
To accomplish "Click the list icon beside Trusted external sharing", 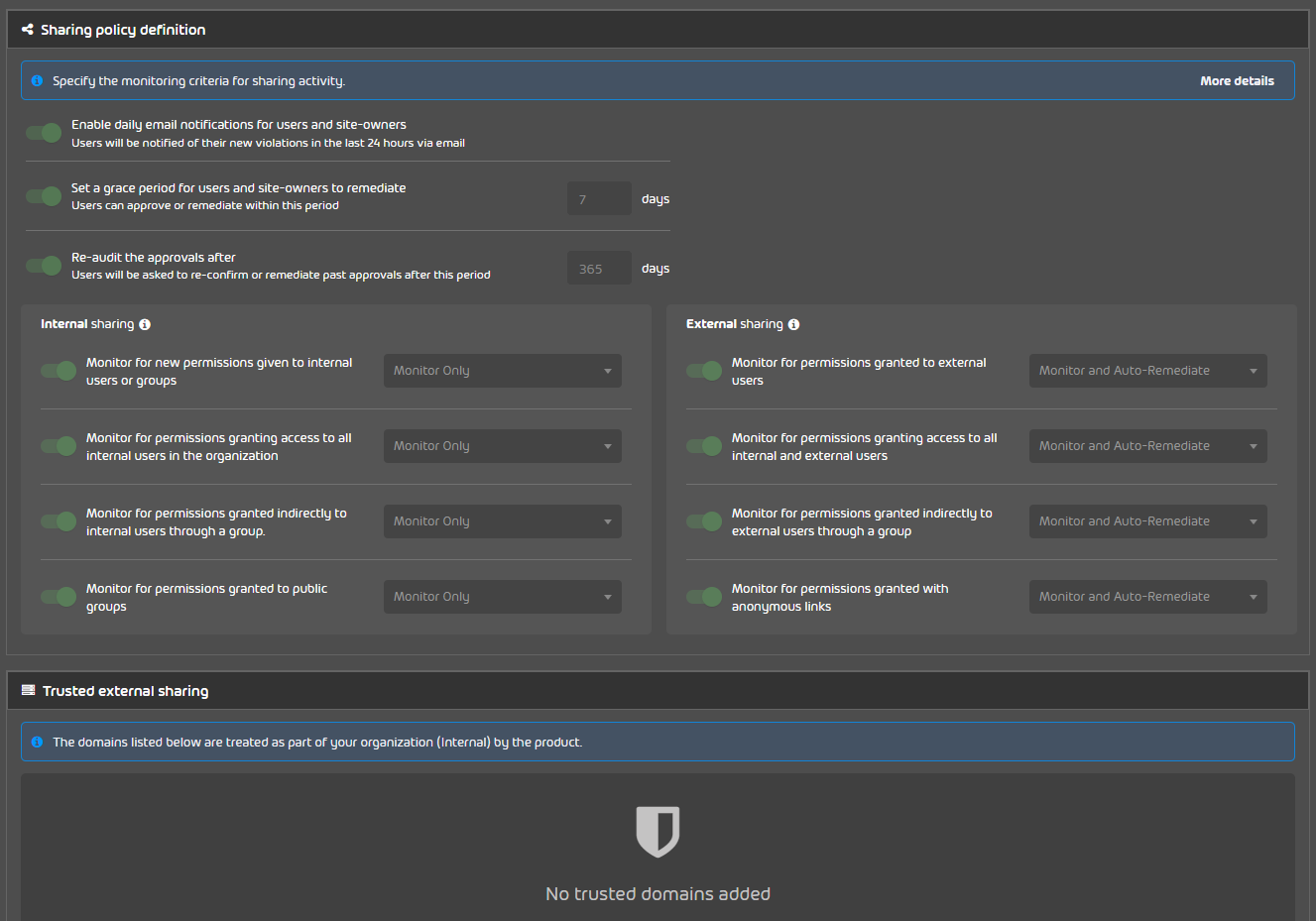I will pos(29,690).
